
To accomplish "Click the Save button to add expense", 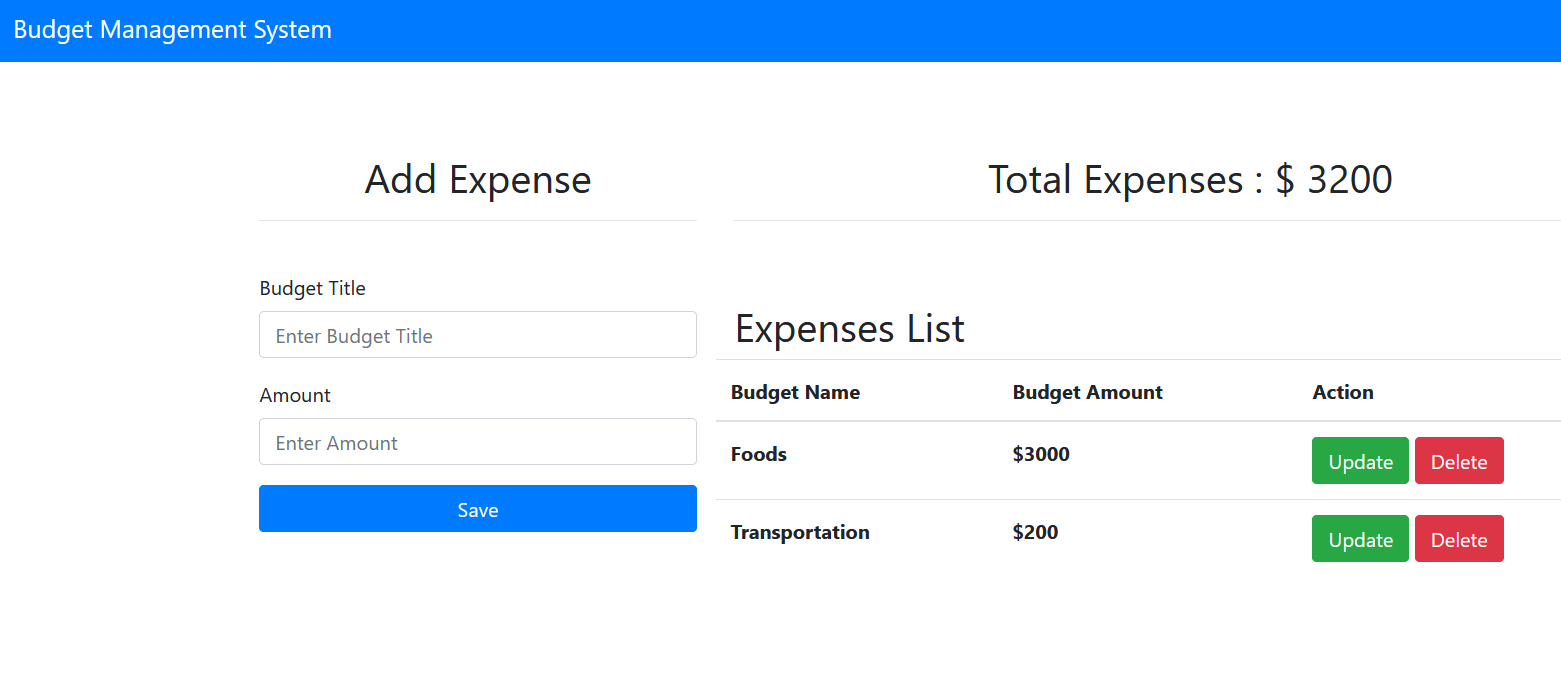I will click(x=477, y=509).
